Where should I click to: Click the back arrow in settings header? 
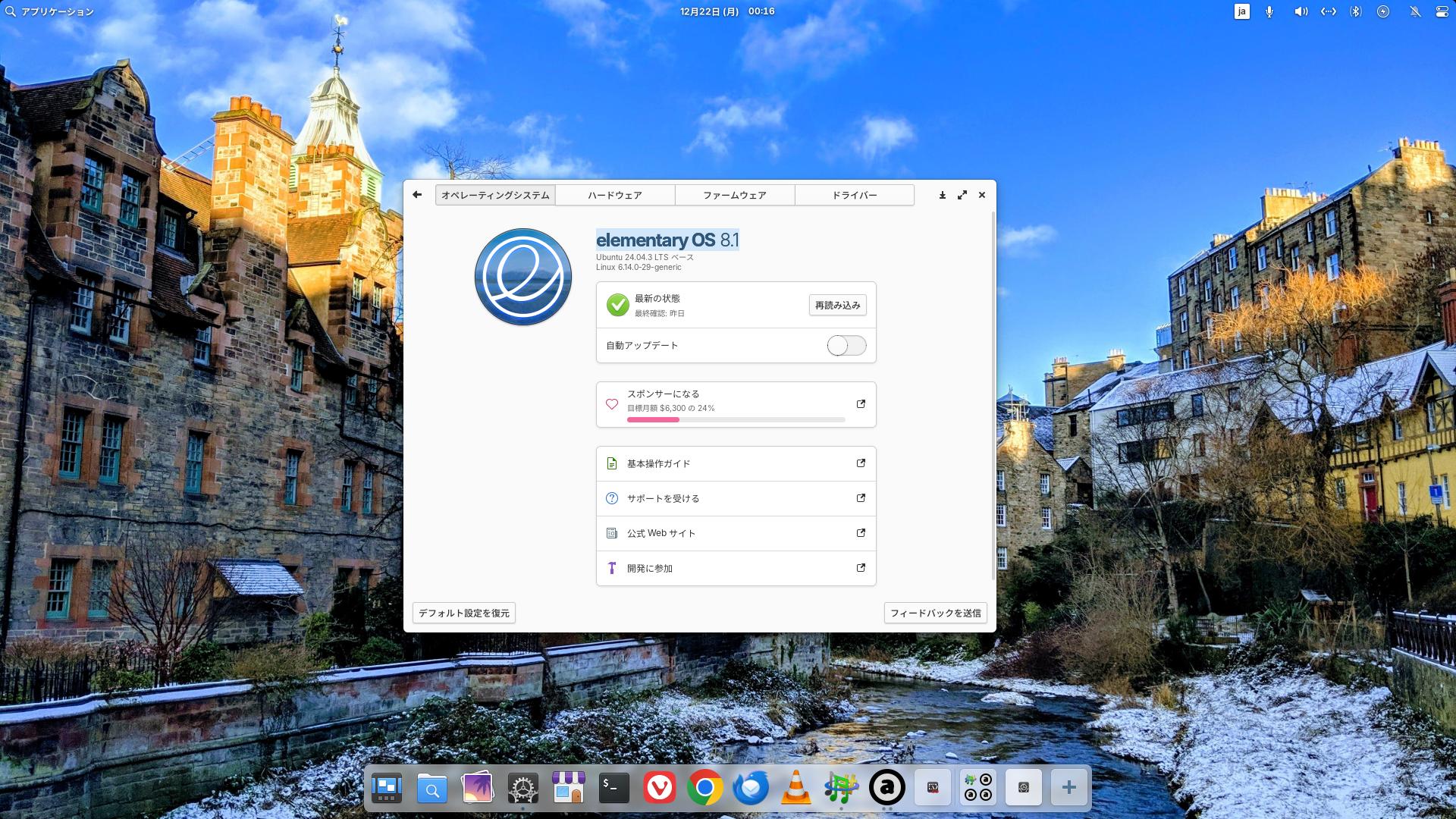(x=417, y=195)
